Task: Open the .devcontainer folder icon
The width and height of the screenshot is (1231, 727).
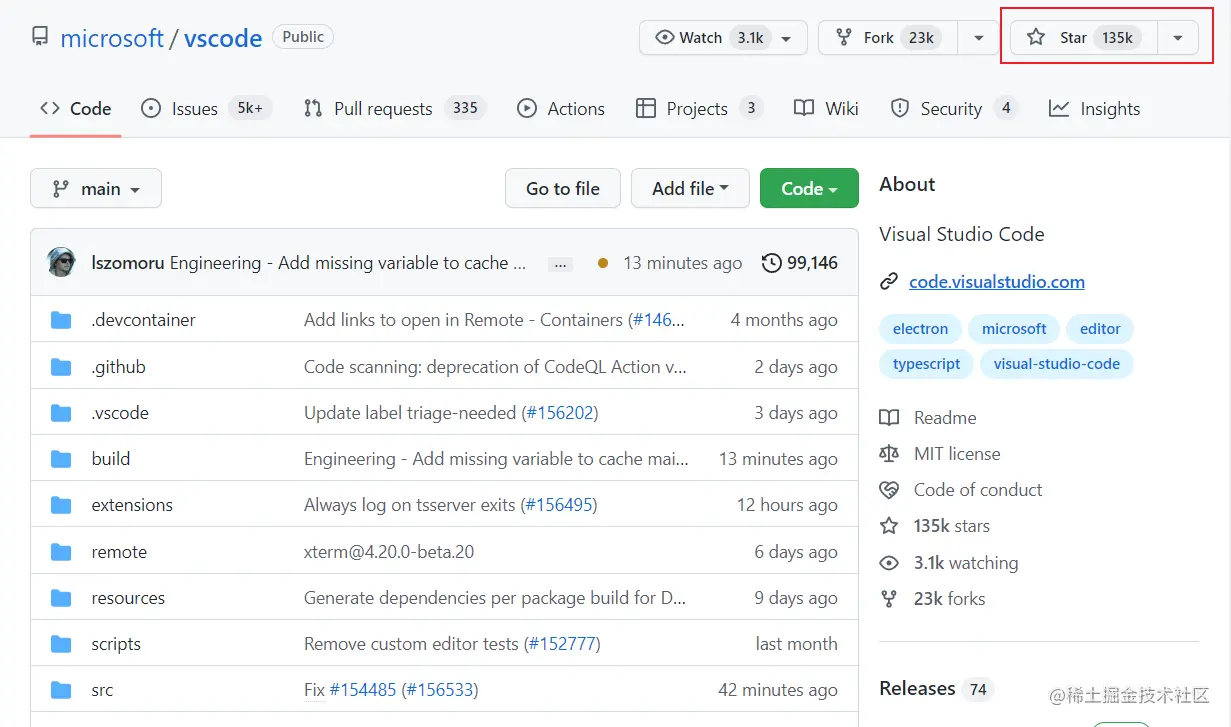Action: pyautogui.click(x=61, y=320)
